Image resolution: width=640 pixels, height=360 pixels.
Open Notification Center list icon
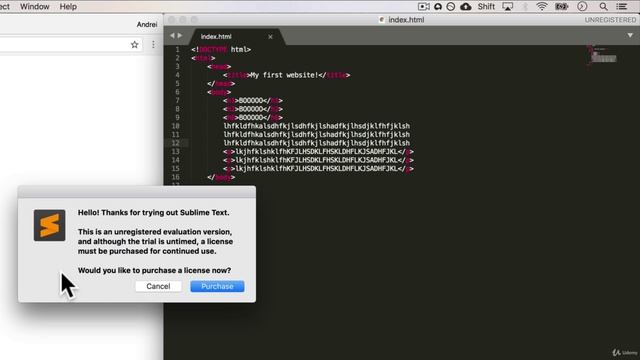coord(622,7)
